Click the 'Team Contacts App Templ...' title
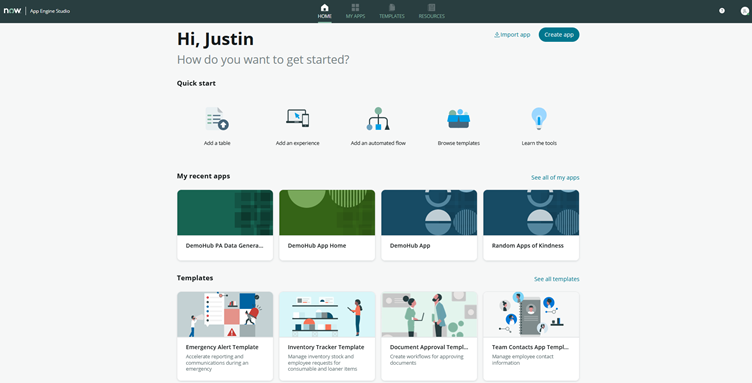The width and height of the screenshot is (752, 383). tap(530, 347)
